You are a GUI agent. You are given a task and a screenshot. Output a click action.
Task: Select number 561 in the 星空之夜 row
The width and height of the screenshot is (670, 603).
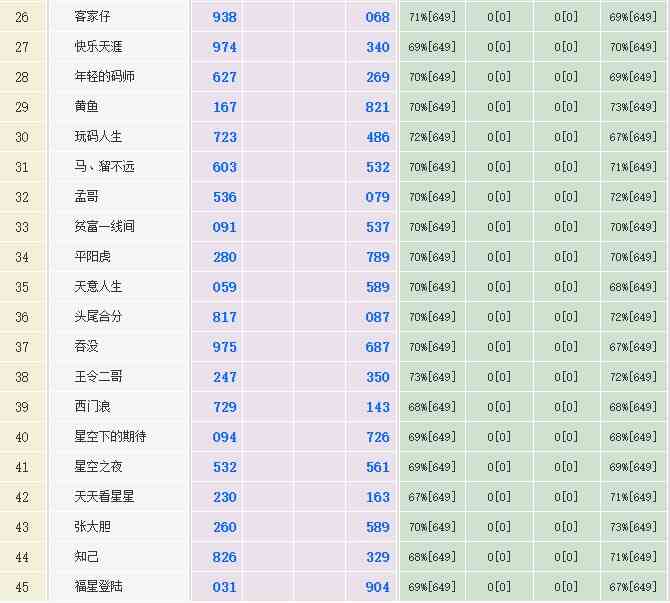coord(377,467)
